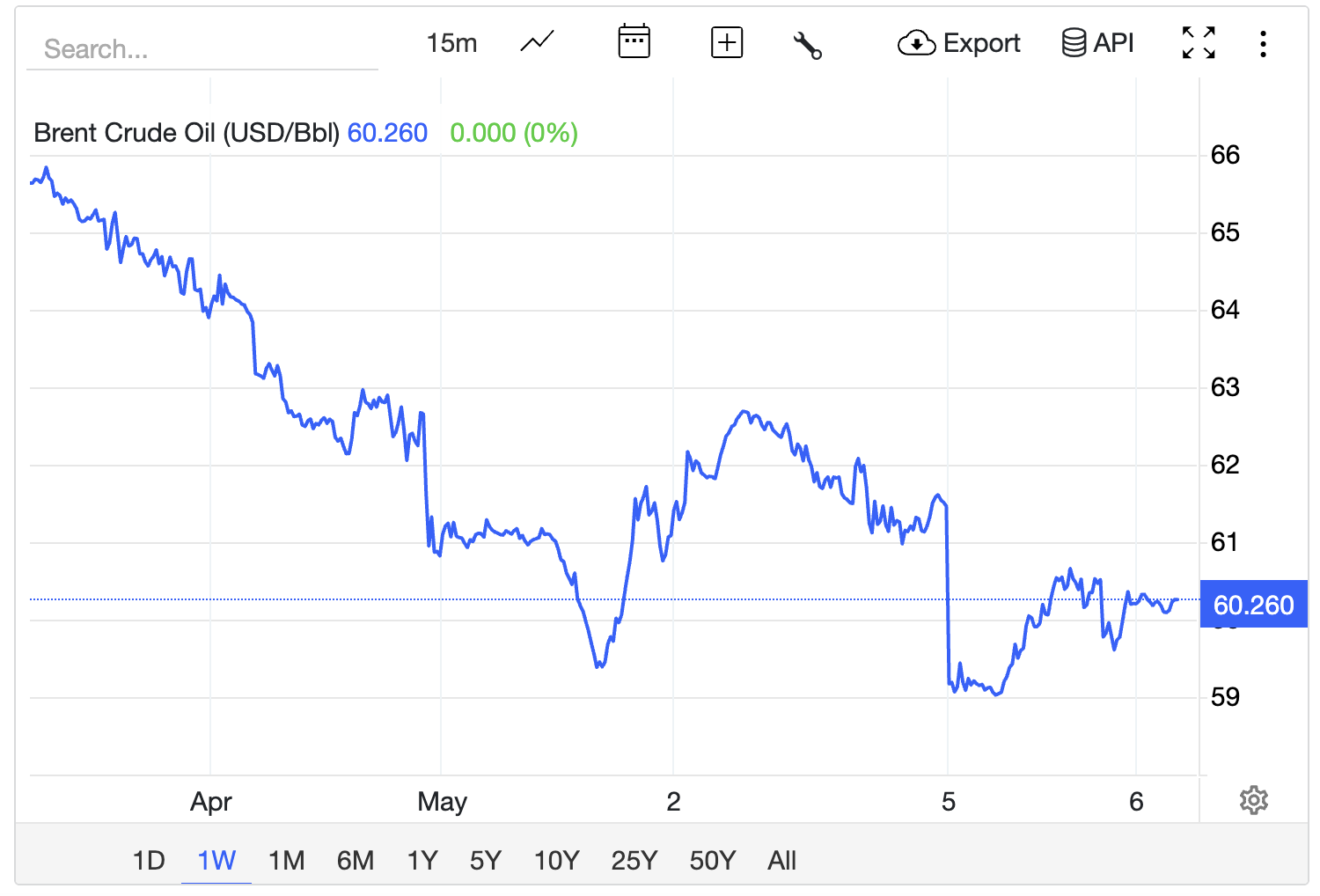Image resolution: width=1320 pixels, height=896 pixels.
Task: Open the calendar date range picker
Action: pyautogui.click(x=634, y=42)
